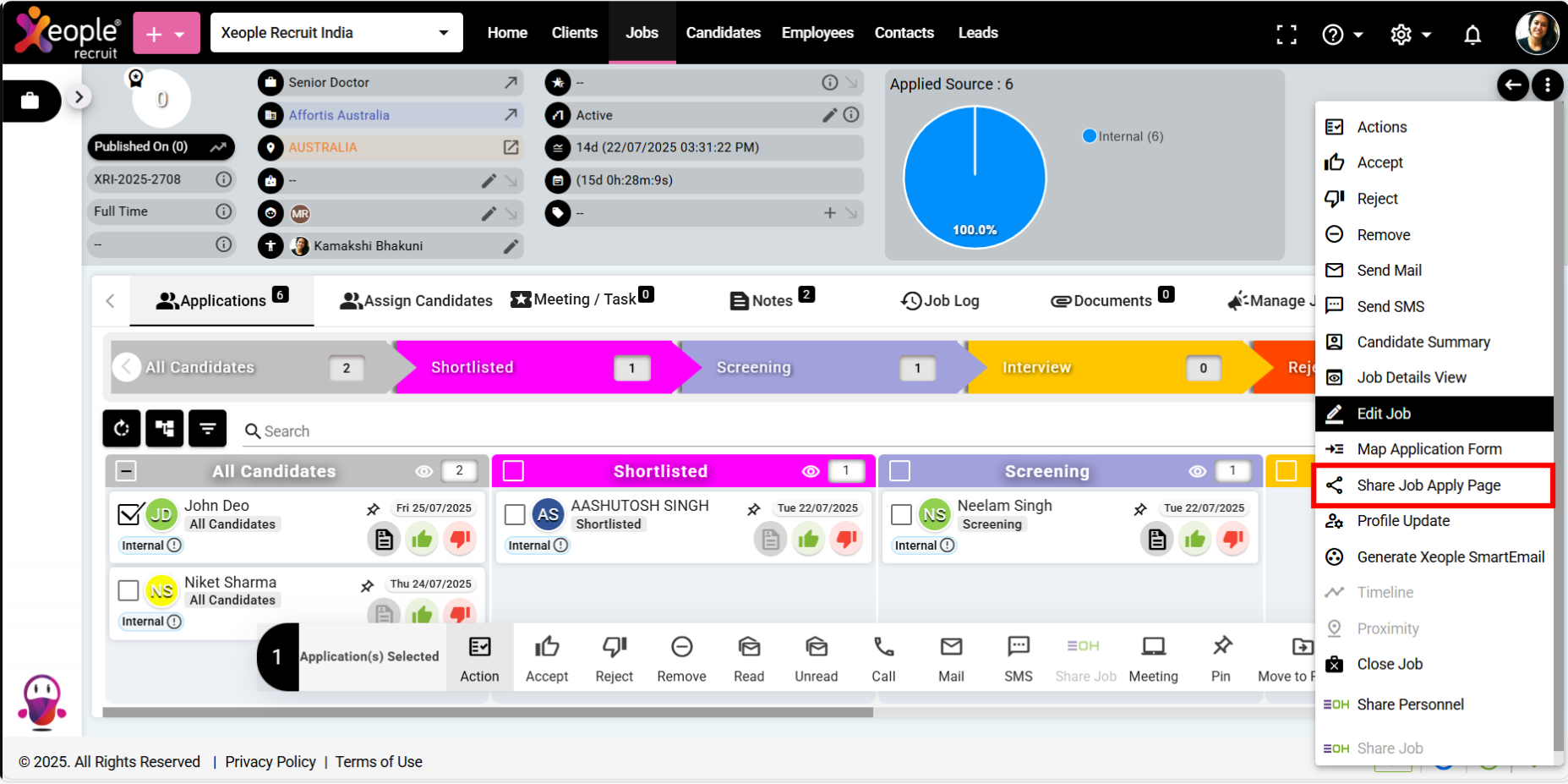Image resolution: width=1568 pixels, height=784 pixels.
Task: Check Niket Sharma candidate checkbox
Action: tap(128, 589)
